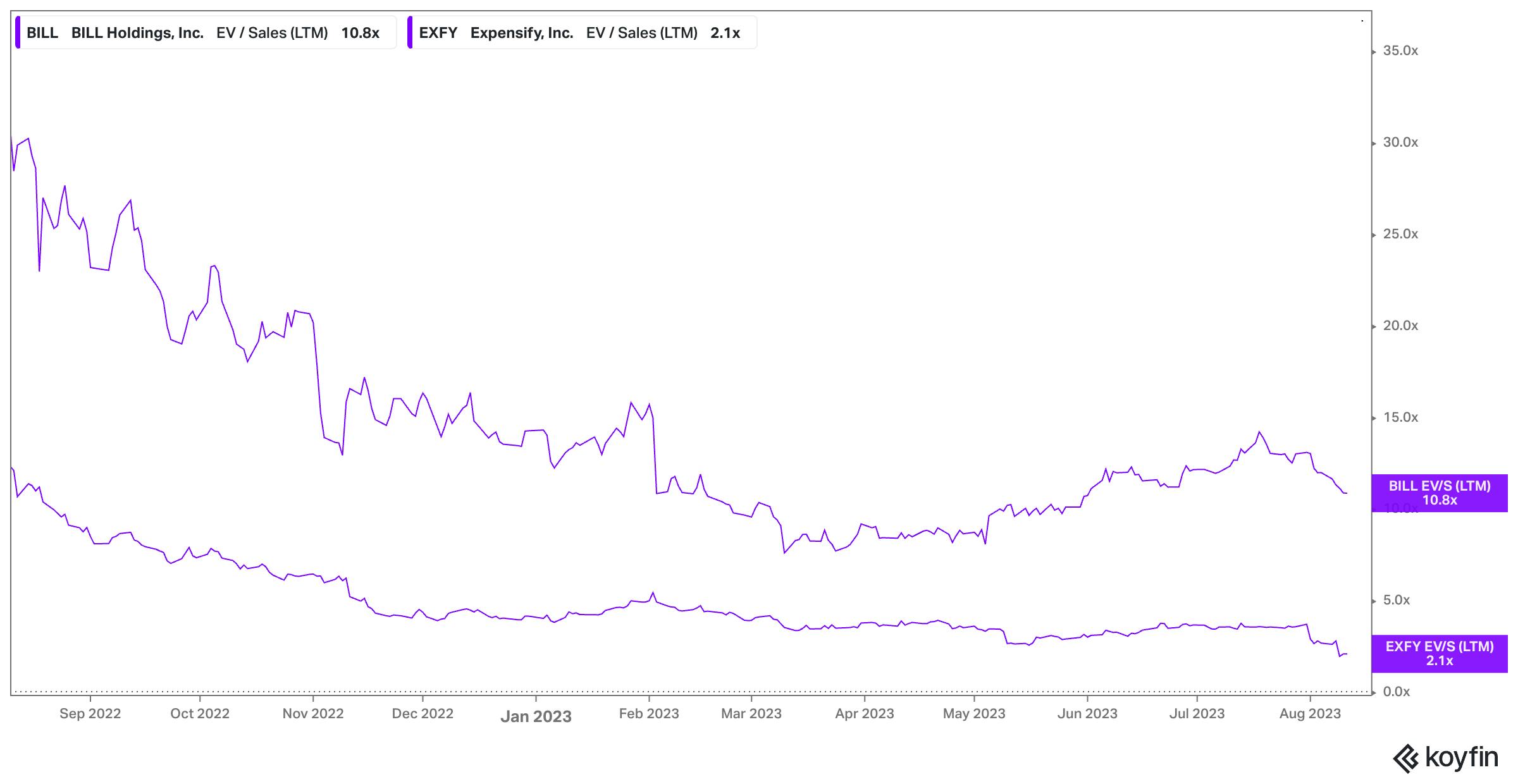Click the EXFY EV/S (LTM) 2.1x axis tag
This screenshot has height=784, width=1518.
coord(1439,654)
